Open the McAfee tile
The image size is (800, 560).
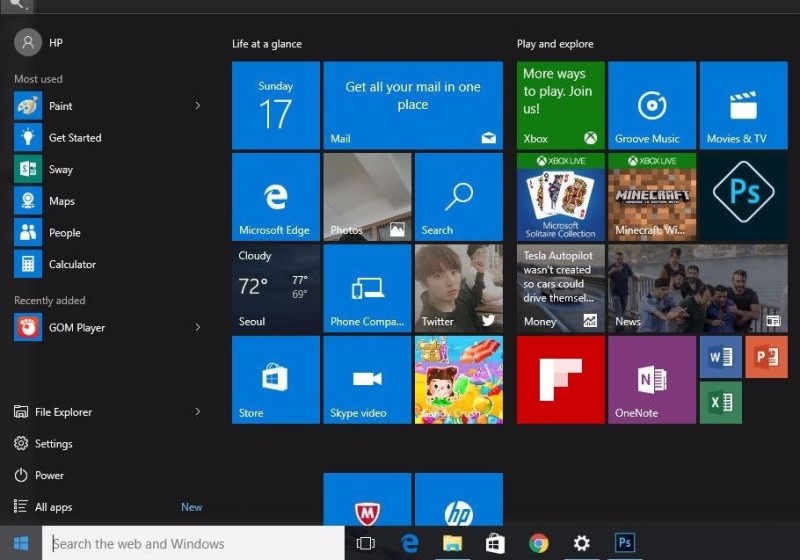pyautogui.click(x=367, y=499)
